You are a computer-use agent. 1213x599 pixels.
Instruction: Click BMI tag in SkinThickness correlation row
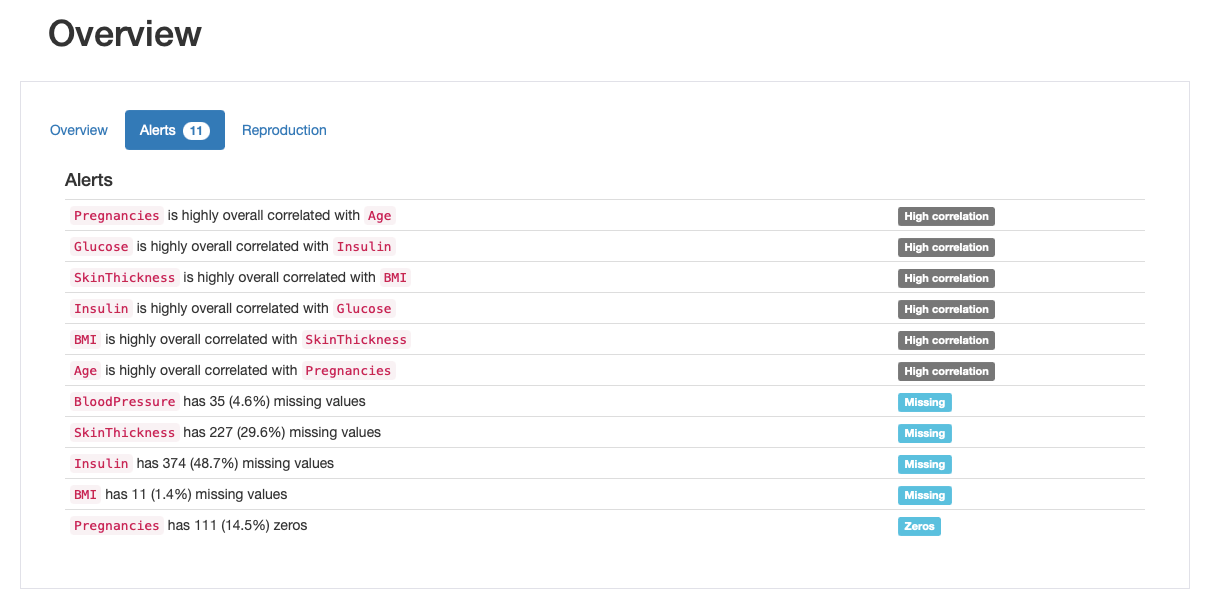(x=395, y=278)
